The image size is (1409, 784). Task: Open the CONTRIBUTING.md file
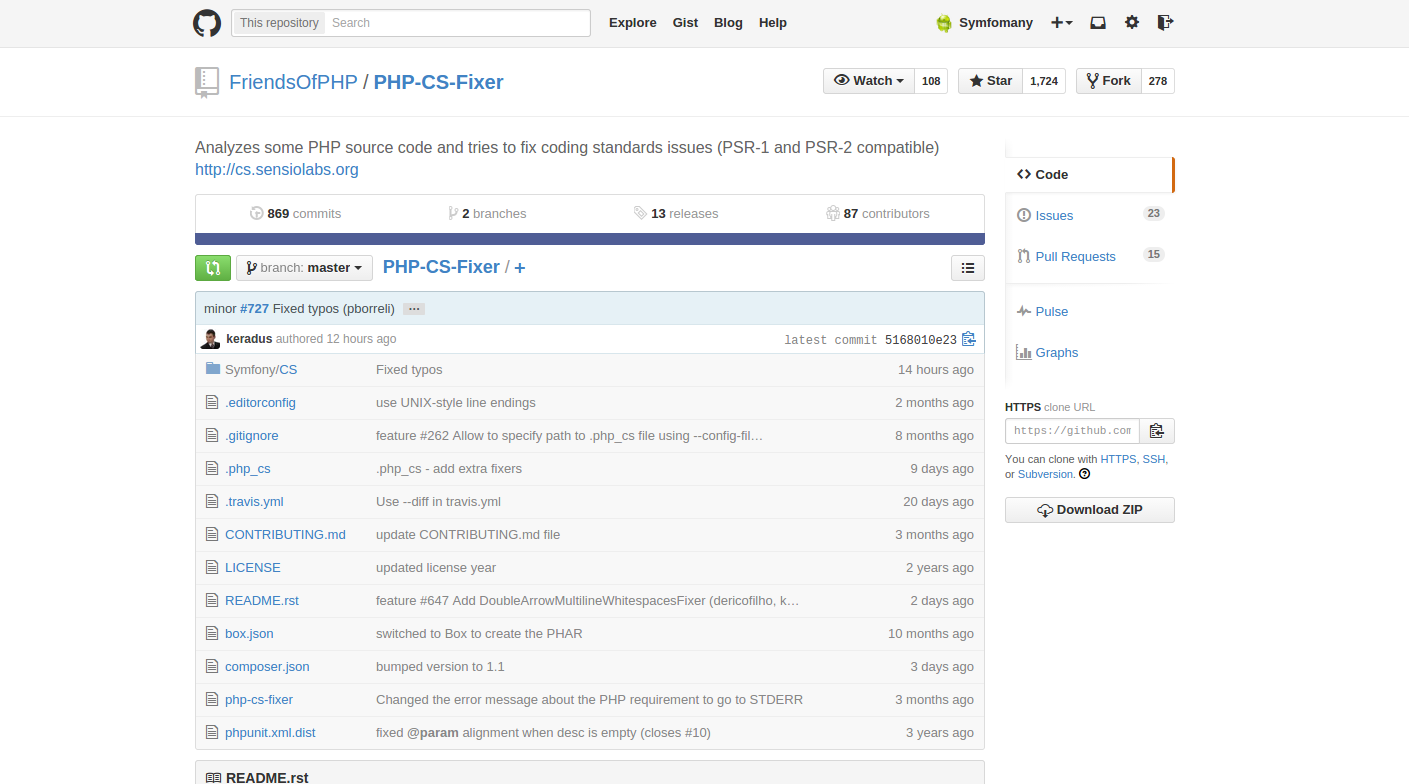[285, 534]
